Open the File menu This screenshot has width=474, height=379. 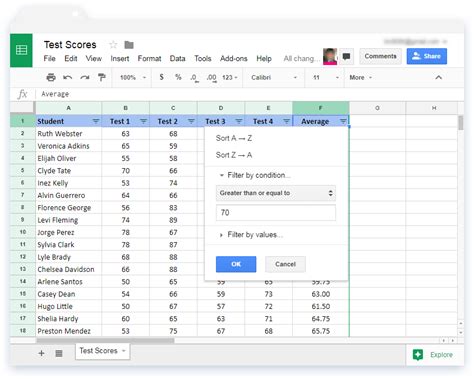pos(49,59)
